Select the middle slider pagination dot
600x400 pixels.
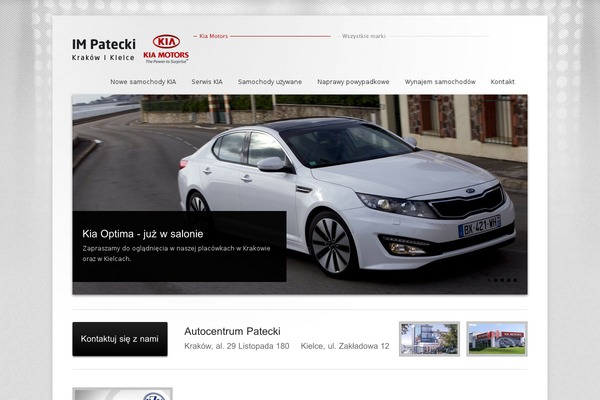[503, 280]
